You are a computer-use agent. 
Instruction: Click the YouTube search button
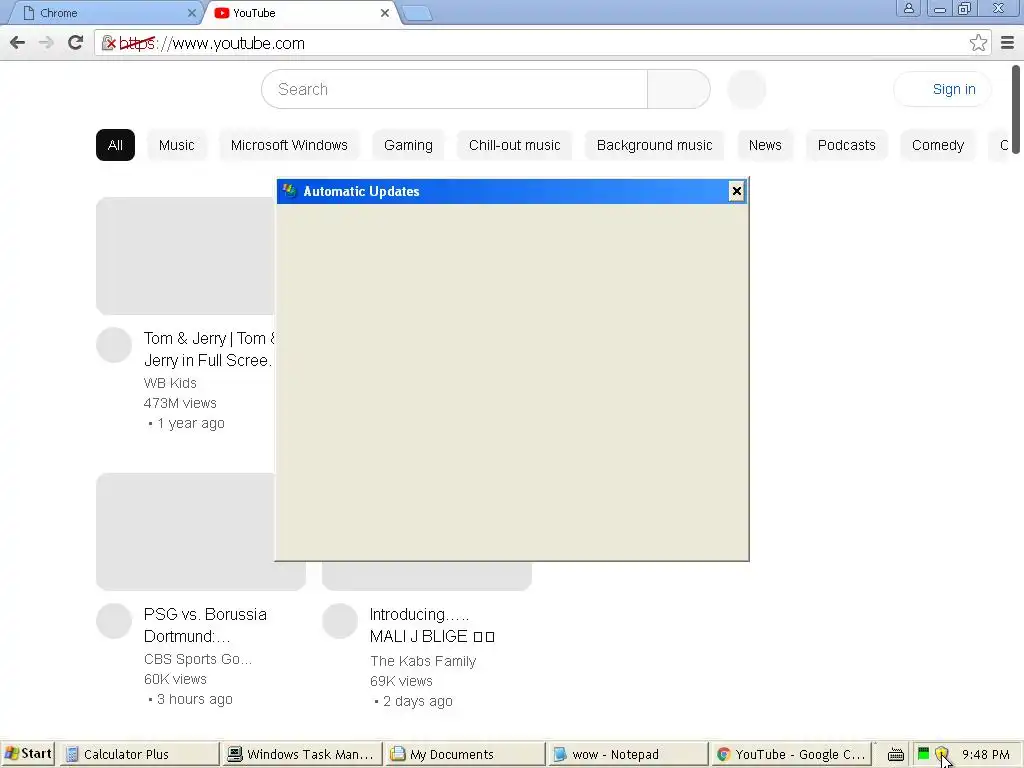[679, 89]
